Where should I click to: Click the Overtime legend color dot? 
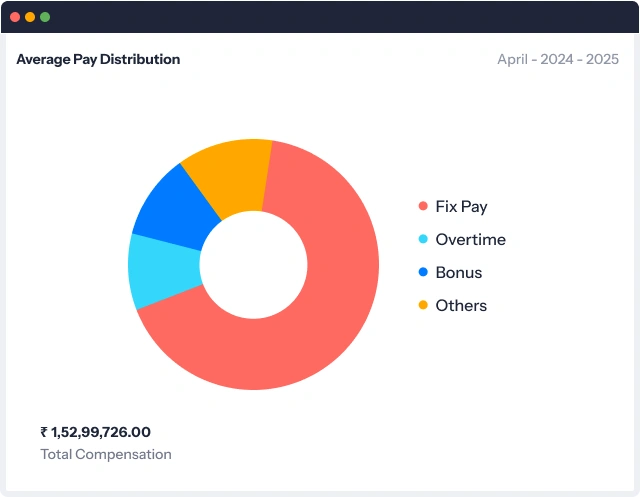(x=423, y=239)
